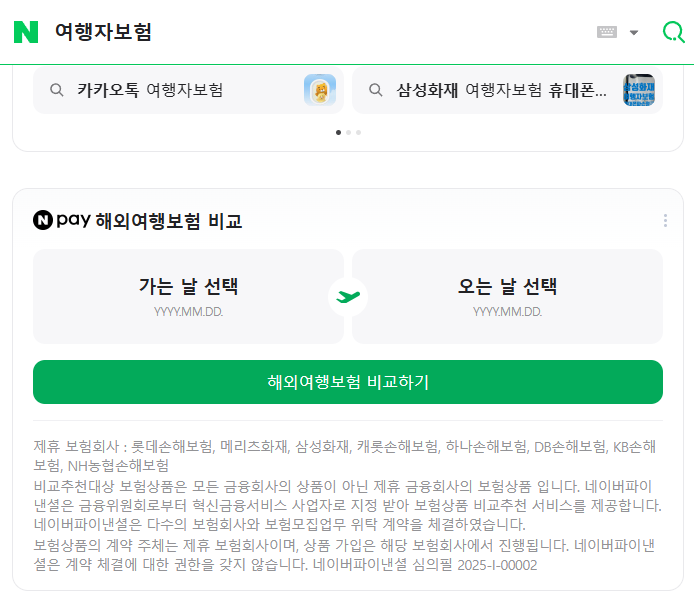694x616 pixels.
Task: Click the 해외여행보험 비교 card title
Action: pyautogui.click(x=169, y=221)
